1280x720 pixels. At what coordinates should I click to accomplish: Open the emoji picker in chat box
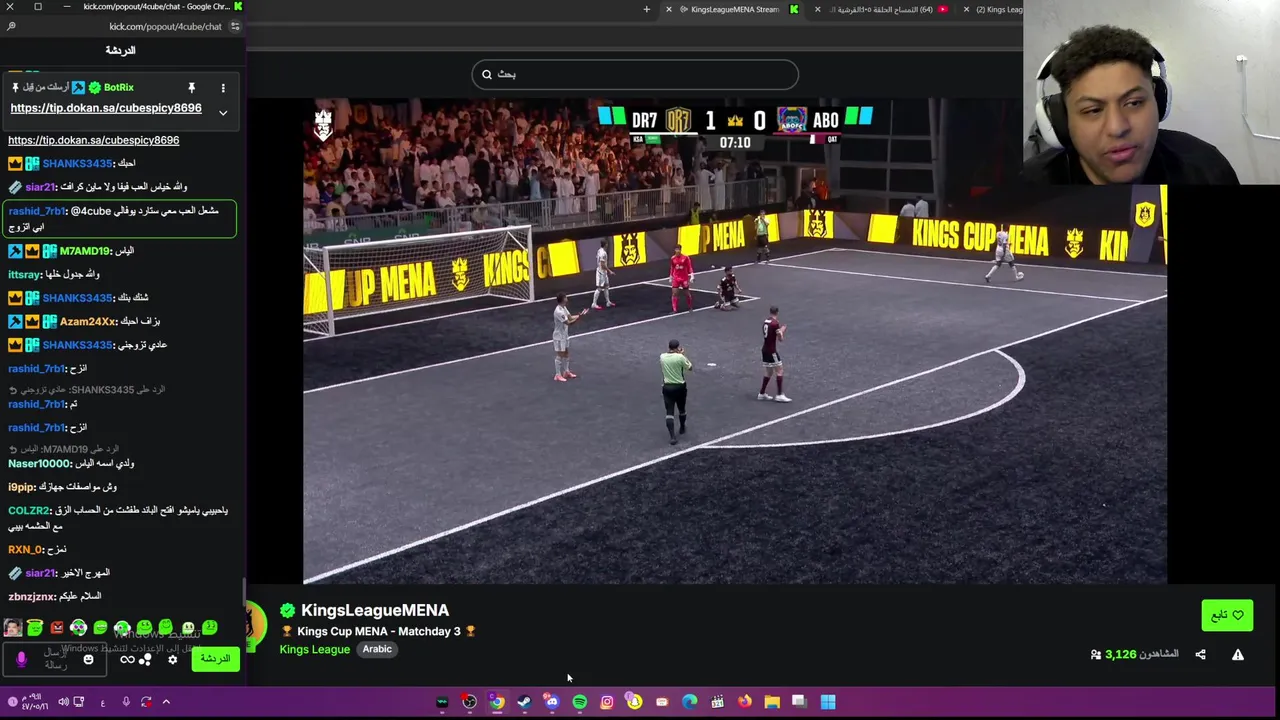(x=88, y=659)
